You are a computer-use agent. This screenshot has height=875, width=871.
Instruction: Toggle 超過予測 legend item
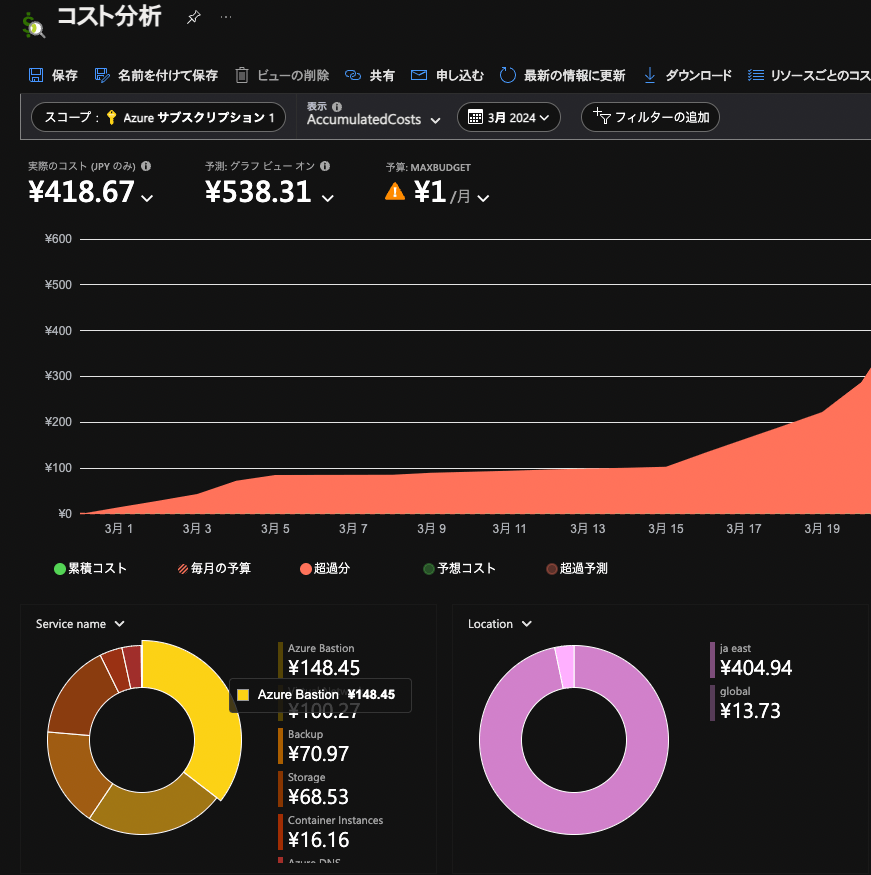tap(577, 569)
